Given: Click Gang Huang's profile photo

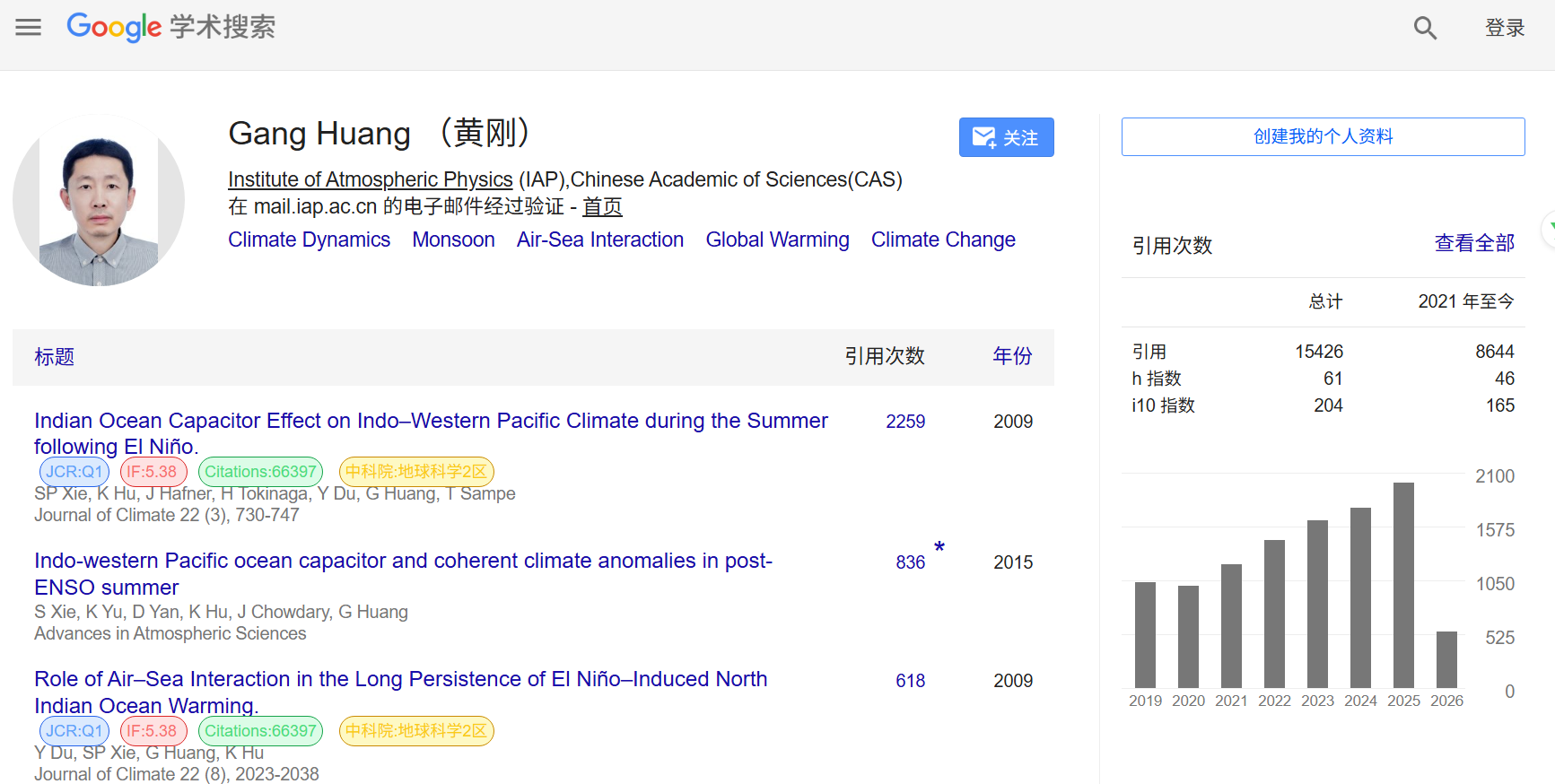Looking at the screenshot, I should [x=99, y=201].
